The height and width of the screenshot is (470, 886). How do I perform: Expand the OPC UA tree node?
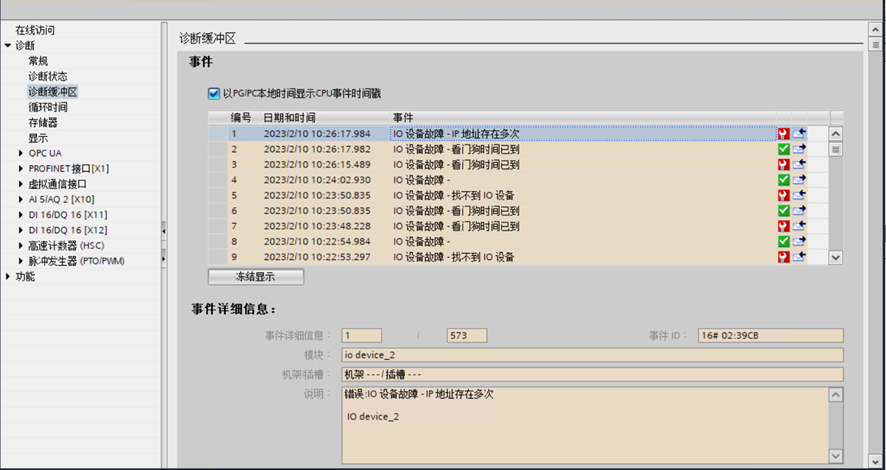[21, 153]
